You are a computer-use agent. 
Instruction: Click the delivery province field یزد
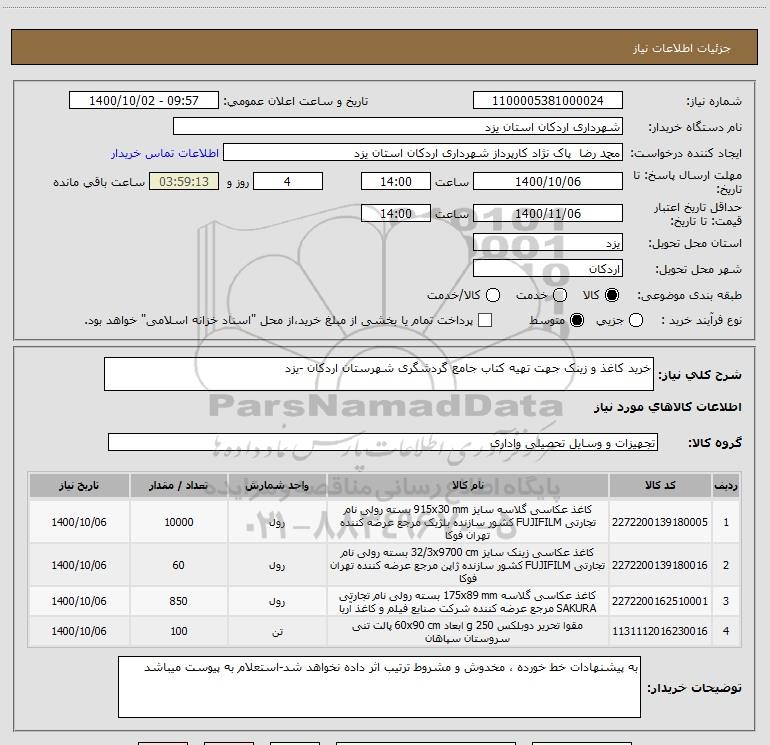tap(548, 243)
